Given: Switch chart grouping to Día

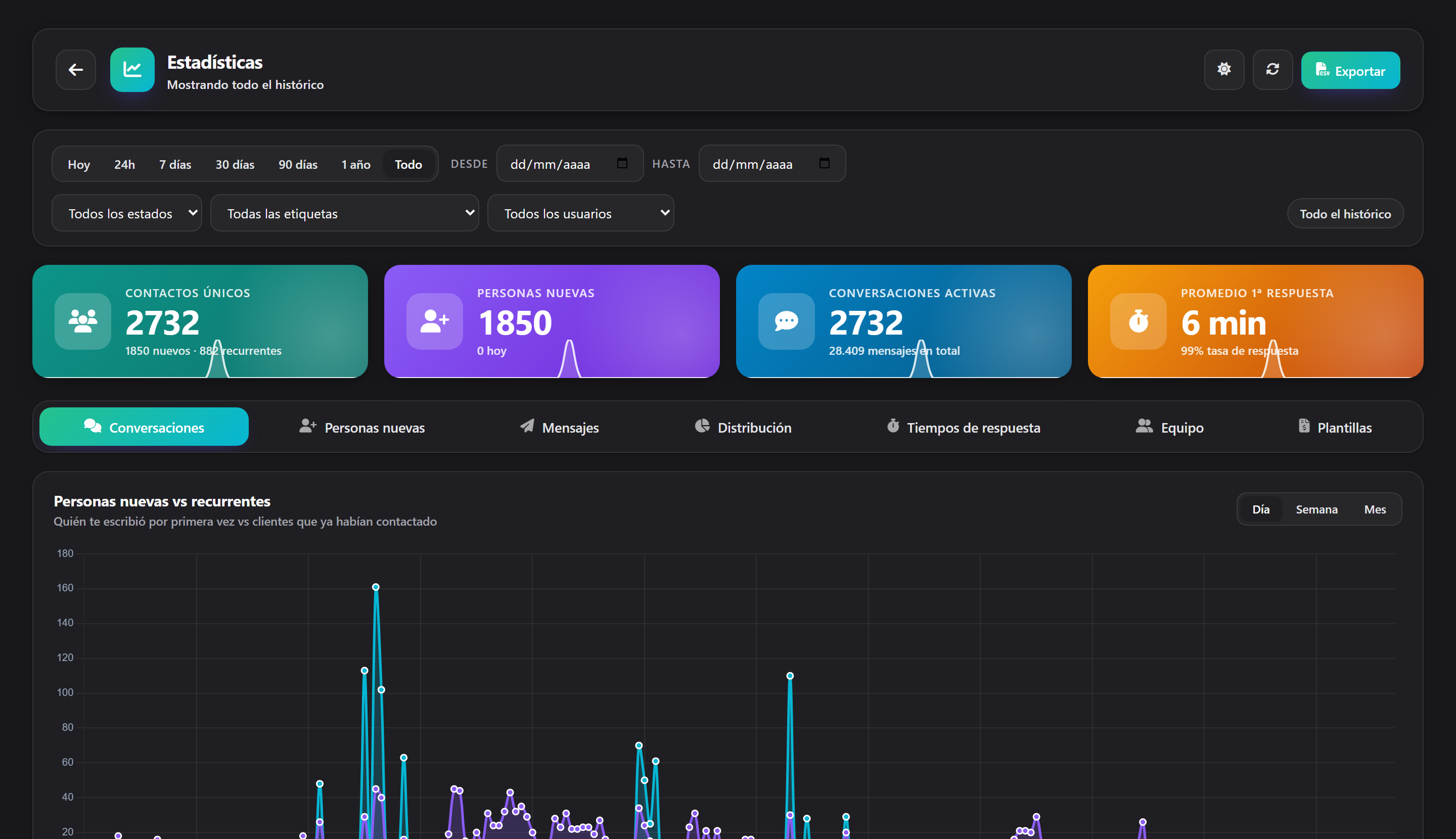Looking at the screenshot, I should coord(1260,509).
